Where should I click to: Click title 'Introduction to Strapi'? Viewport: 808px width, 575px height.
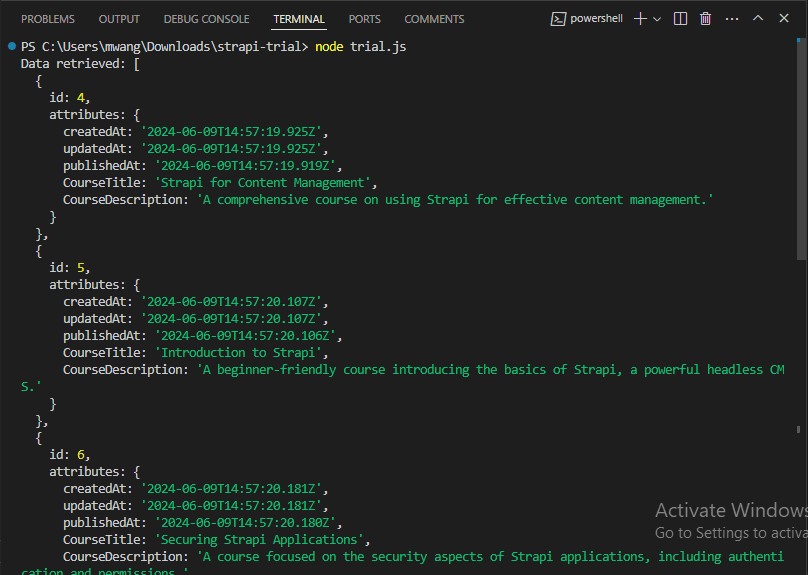point(238,353)
